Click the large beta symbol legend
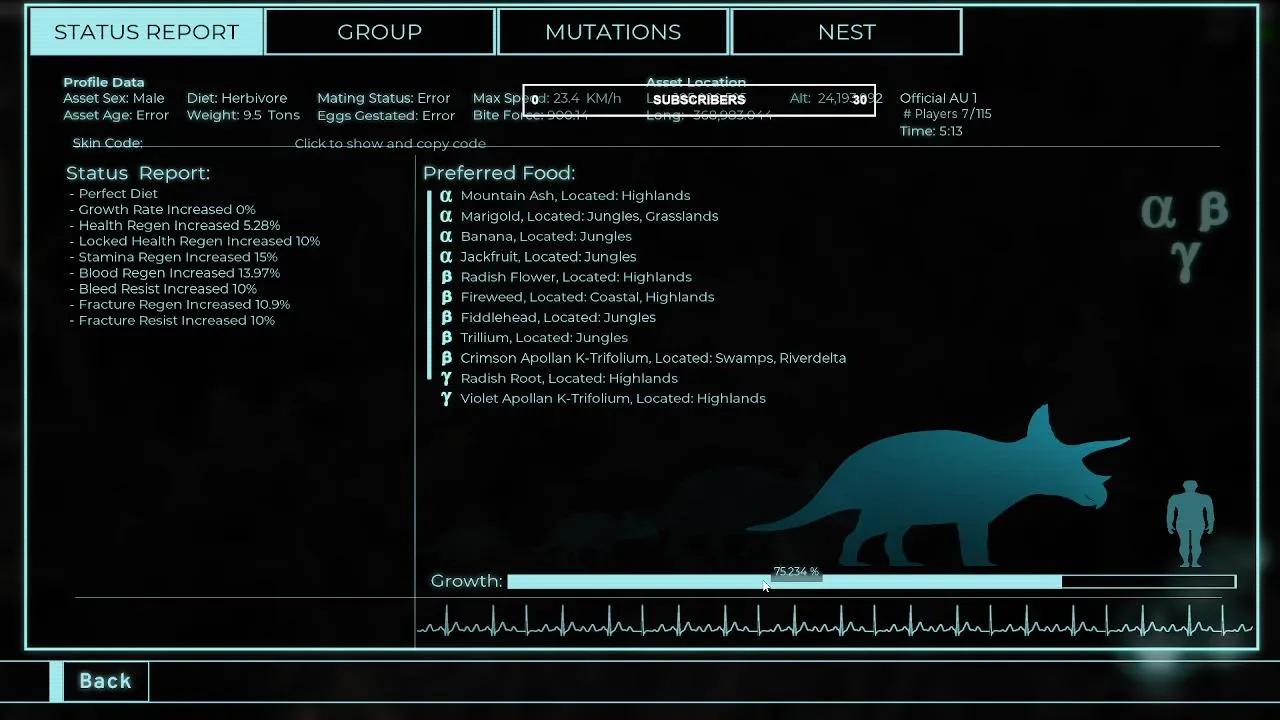The width and height of the screenshot is (1280, 720). point(1212,211)
